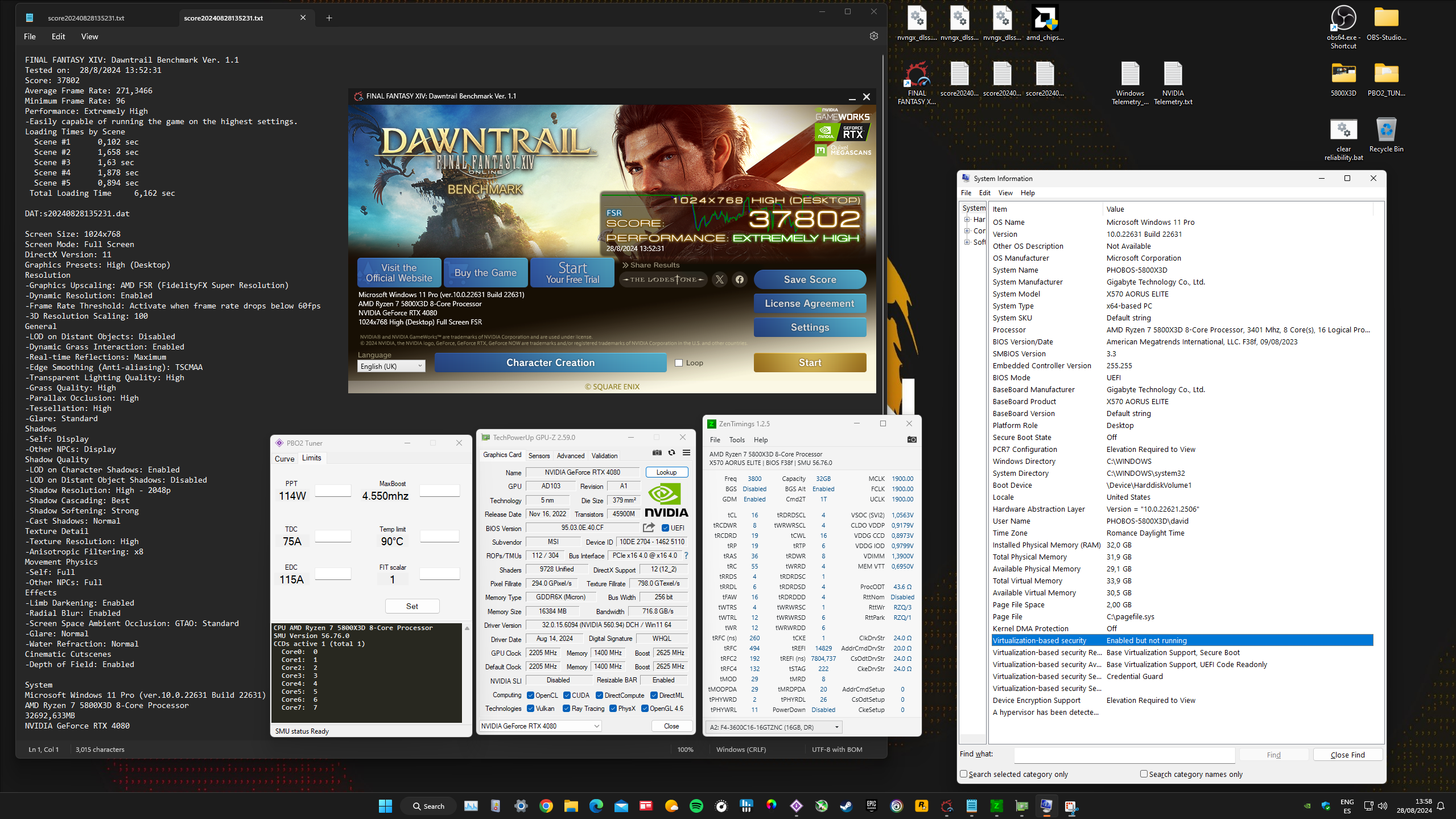
Task: Open ZenTimings Tools menu
Action: (x=737, y=439)
